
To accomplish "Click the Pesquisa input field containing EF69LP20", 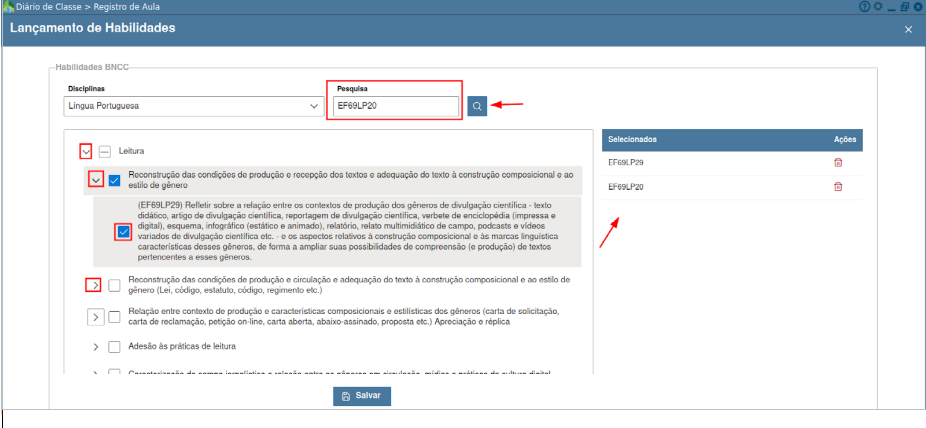I will [x=396, y=106].
